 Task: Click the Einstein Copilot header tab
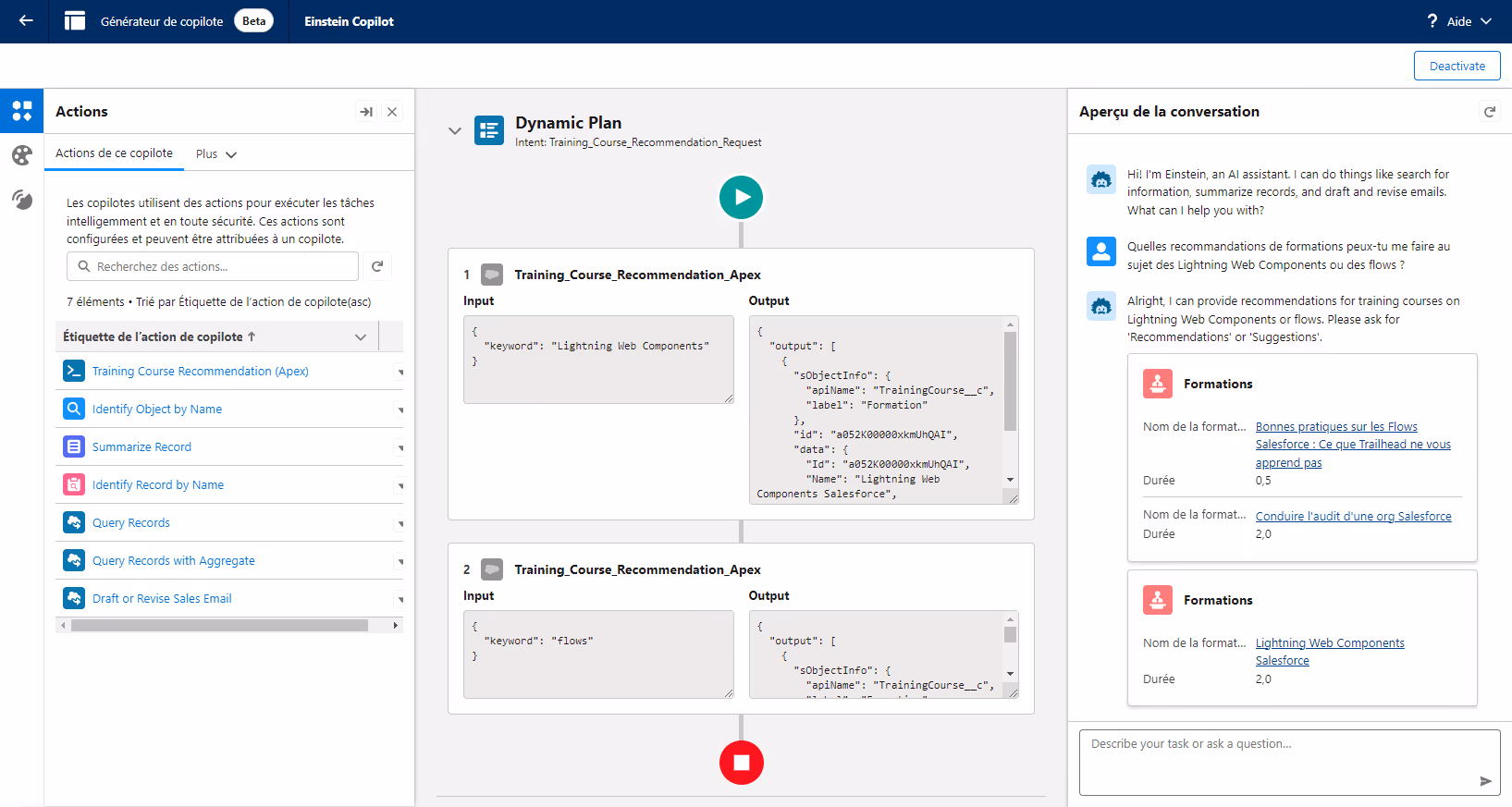[349, 21]
